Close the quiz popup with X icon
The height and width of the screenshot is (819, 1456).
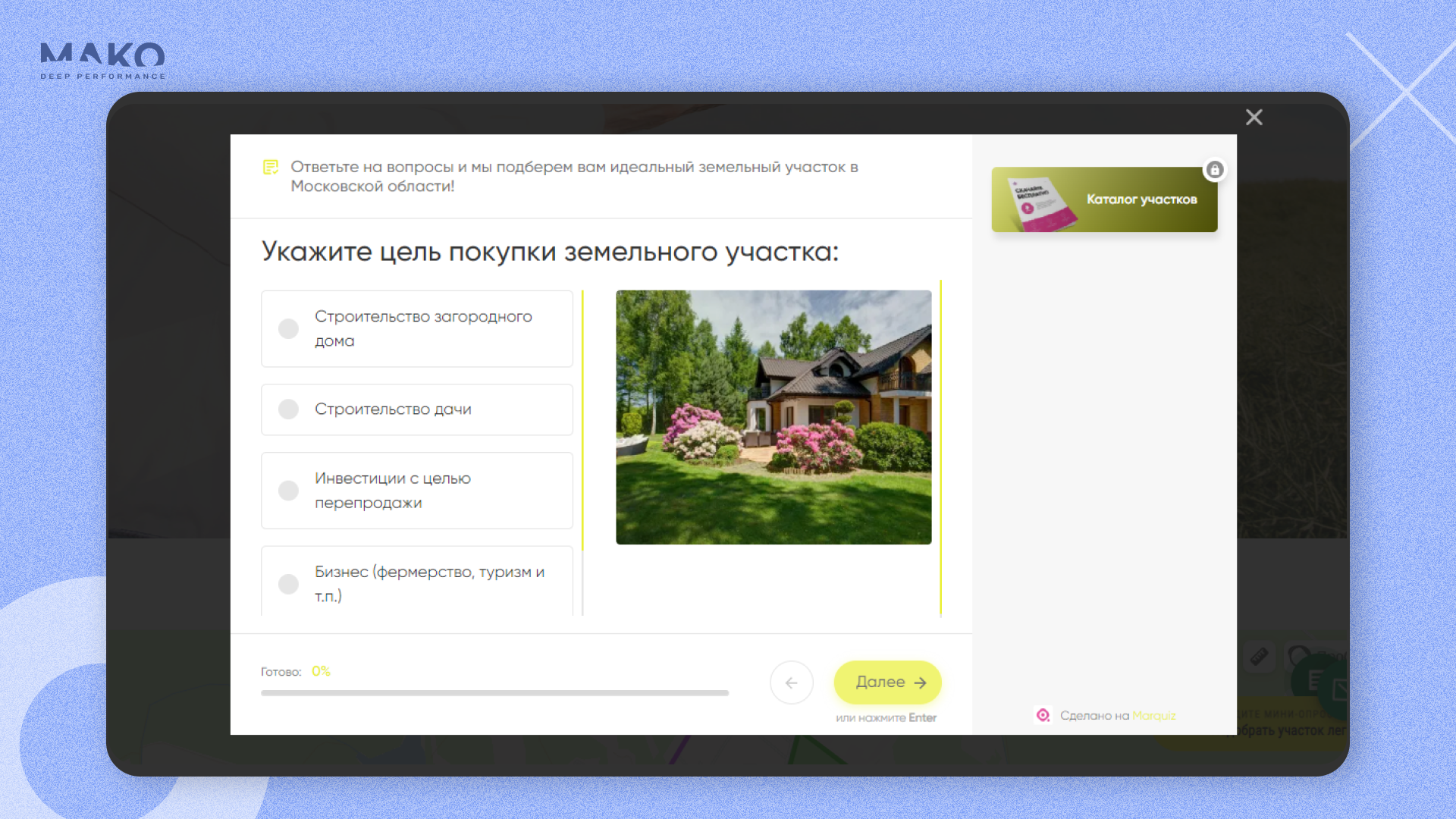point(1254,117)
